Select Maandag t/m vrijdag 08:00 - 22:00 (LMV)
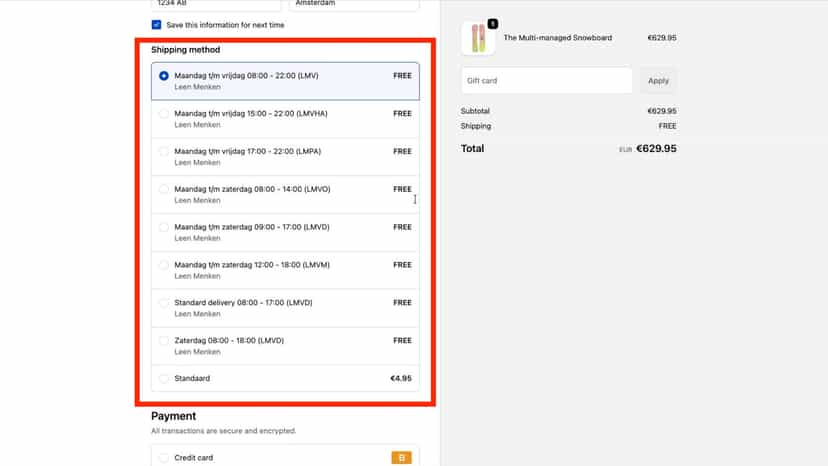 coord(285,81)
